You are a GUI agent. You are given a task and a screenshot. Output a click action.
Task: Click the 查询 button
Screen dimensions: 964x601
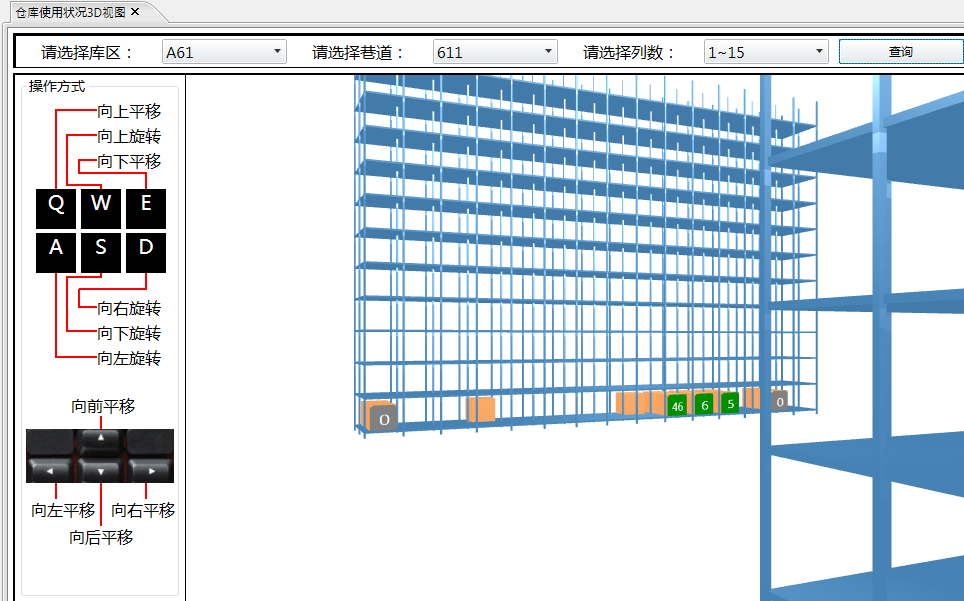click(x=901, y=52)
